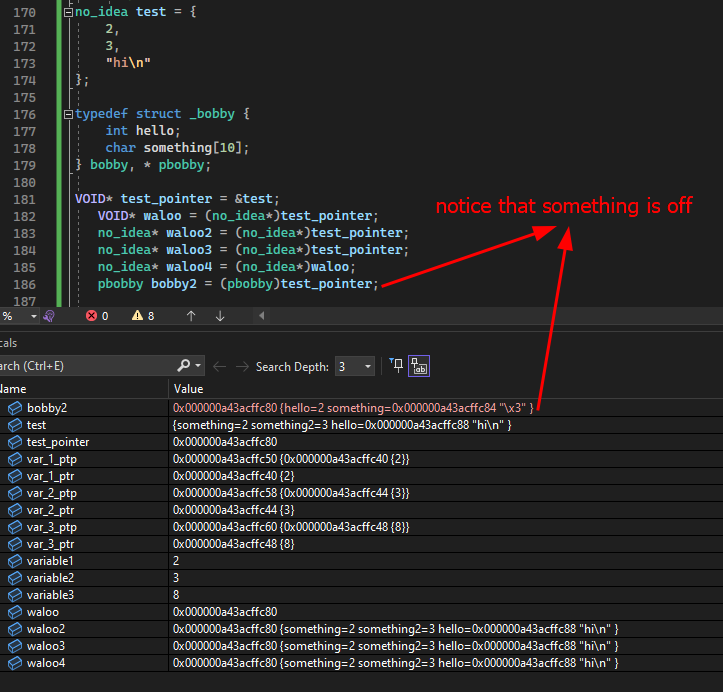Click the Name column header

pos(13,389)
